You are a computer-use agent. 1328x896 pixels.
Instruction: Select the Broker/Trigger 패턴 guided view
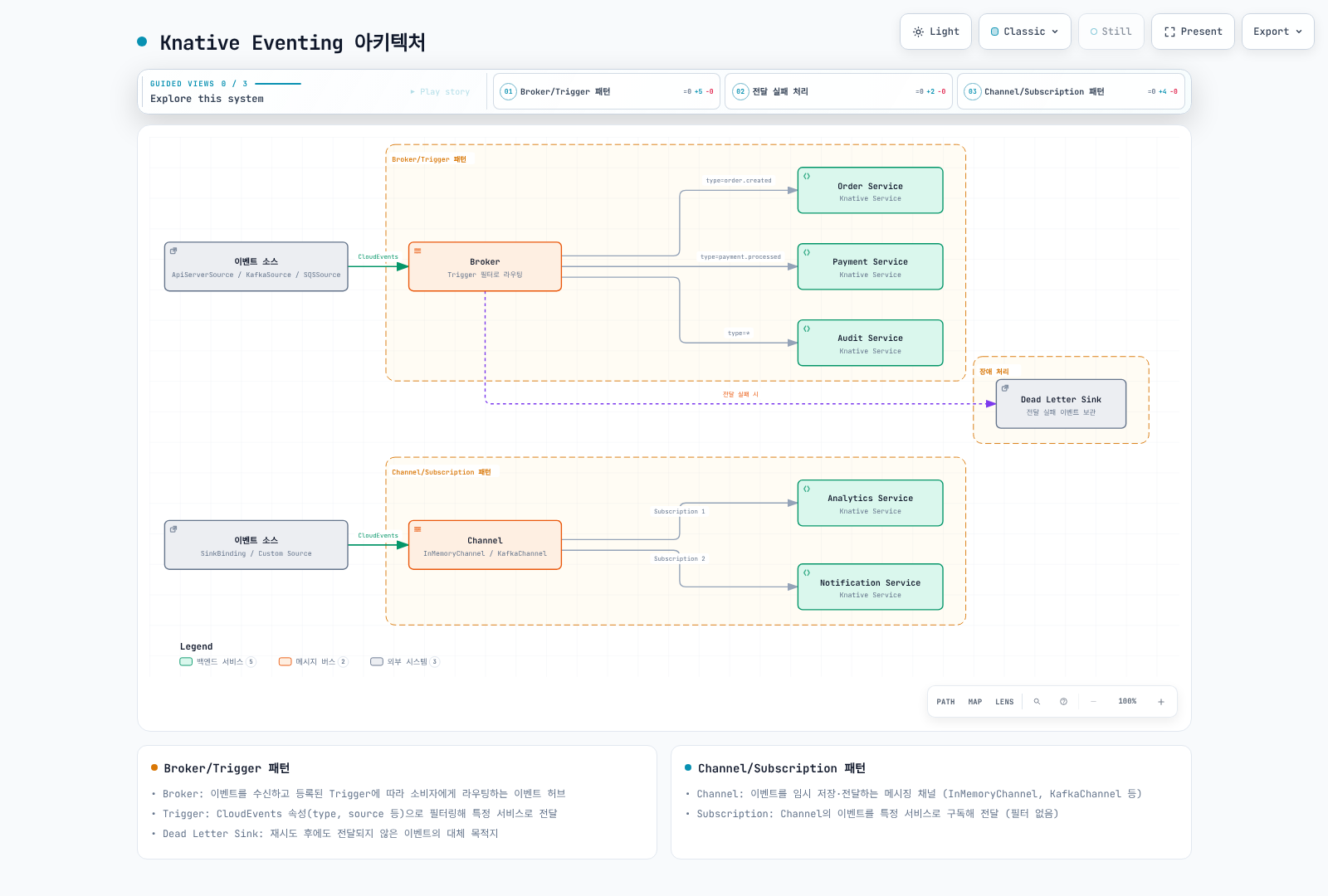click(x=607, y=91)
